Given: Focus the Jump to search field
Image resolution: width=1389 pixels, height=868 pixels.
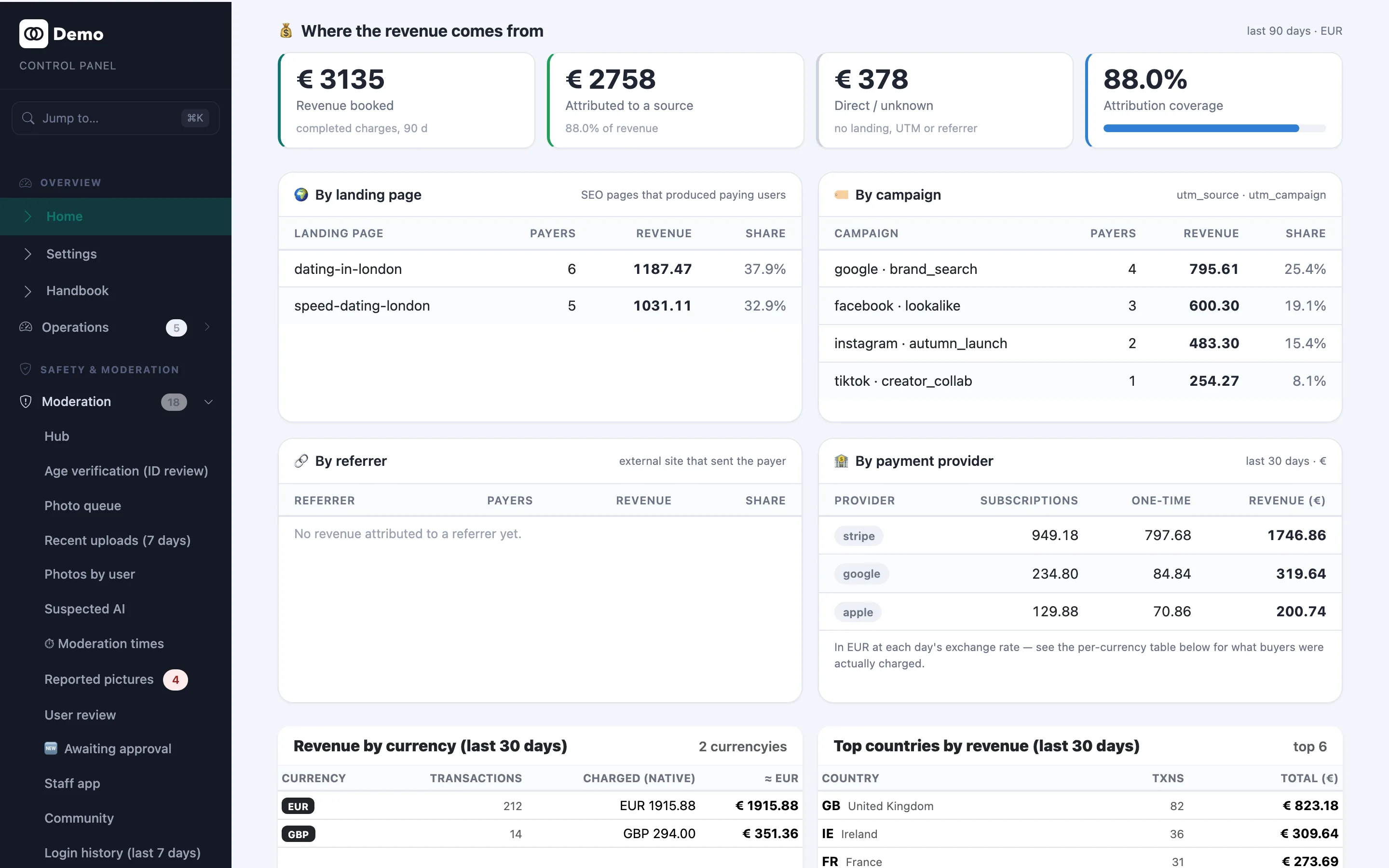Looking at the screenshot, I should pos(115,118).
